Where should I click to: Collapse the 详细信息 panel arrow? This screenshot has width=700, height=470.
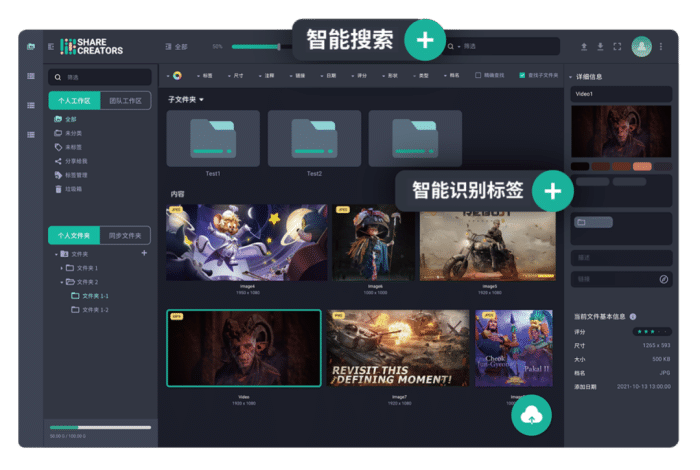[571, 77]
